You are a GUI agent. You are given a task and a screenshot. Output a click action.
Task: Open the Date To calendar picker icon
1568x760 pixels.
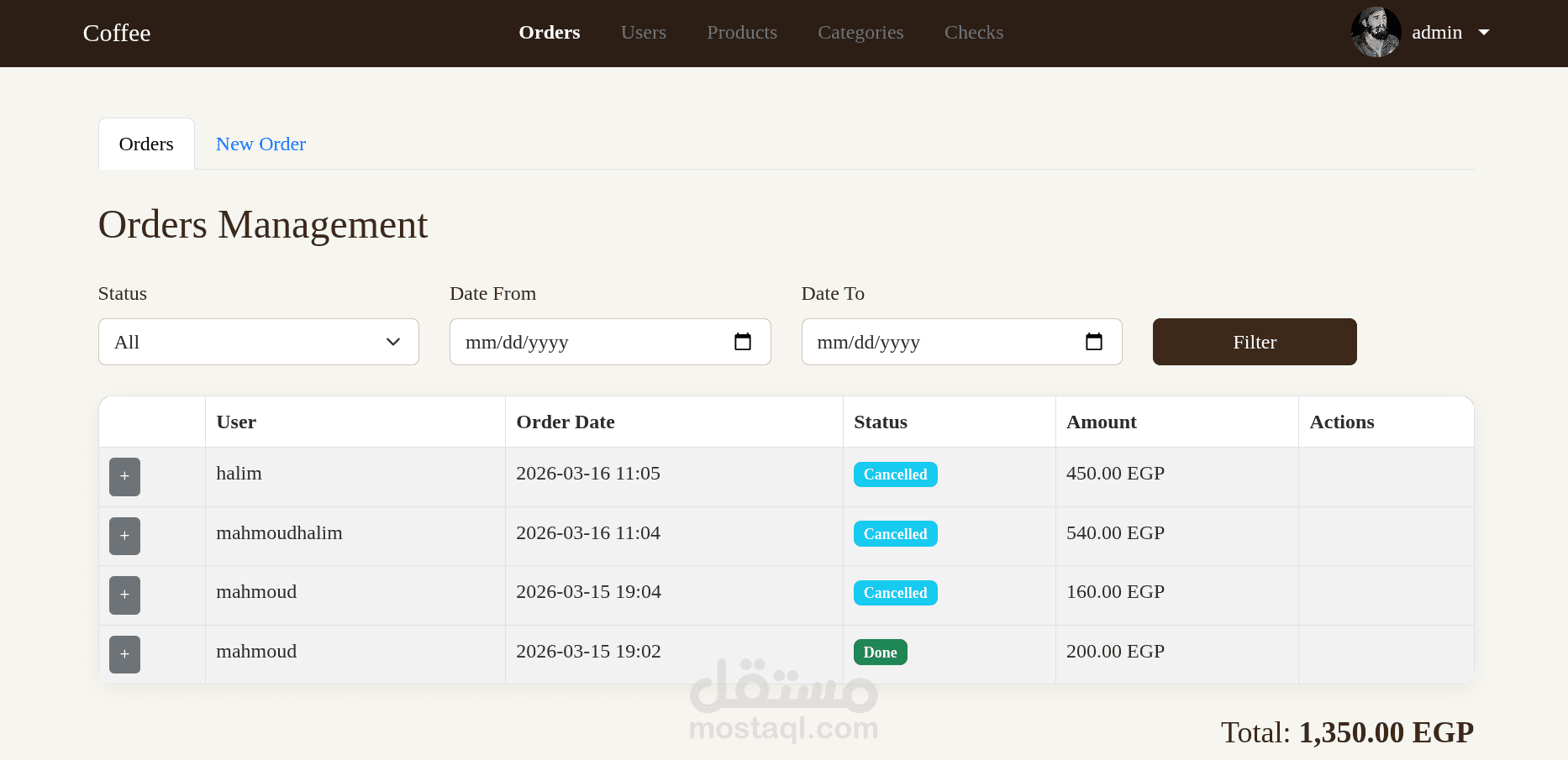[1094, 342]
